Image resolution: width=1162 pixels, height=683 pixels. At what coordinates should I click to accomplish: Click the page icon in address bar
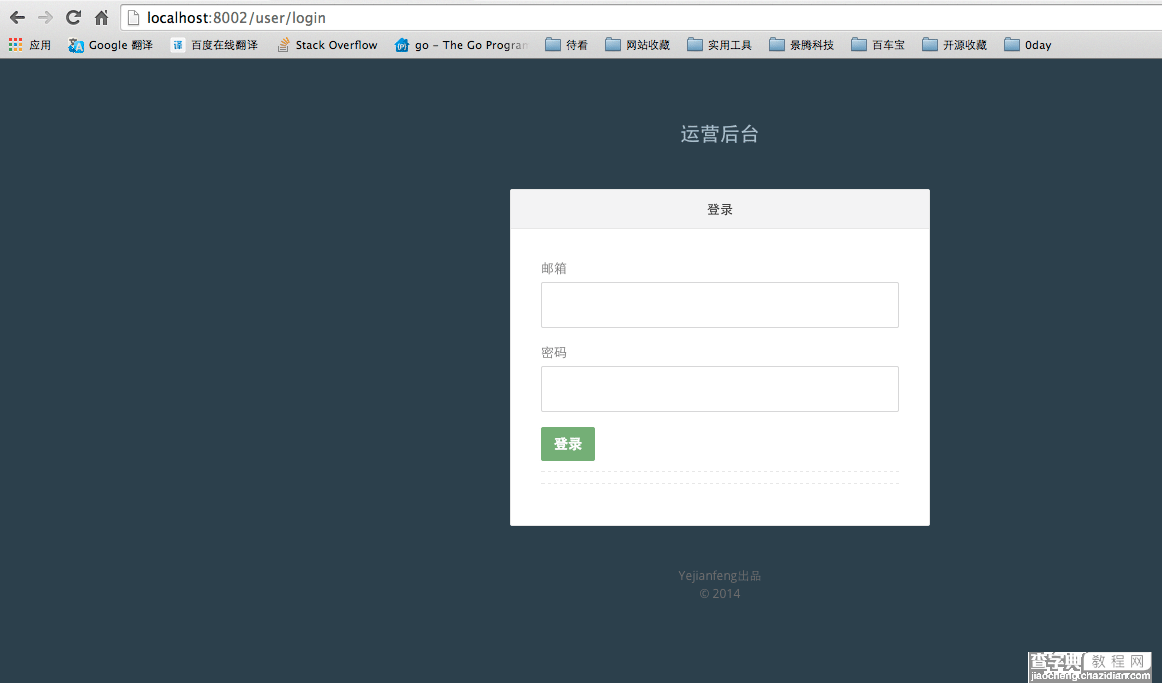(133, 18)
